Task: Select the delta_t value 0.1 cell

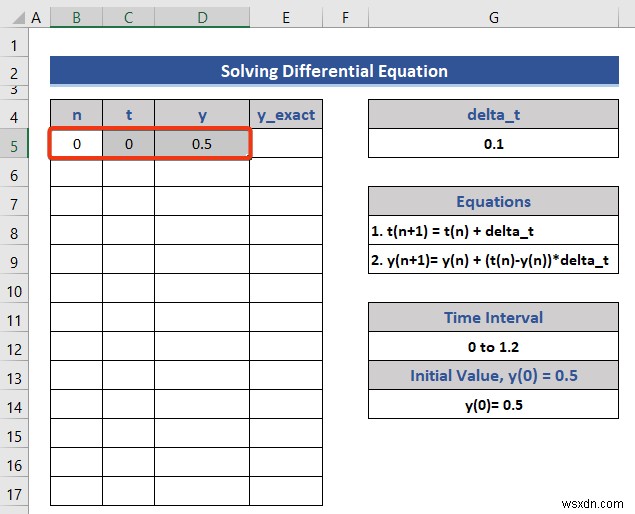Action: coord(494,143)
